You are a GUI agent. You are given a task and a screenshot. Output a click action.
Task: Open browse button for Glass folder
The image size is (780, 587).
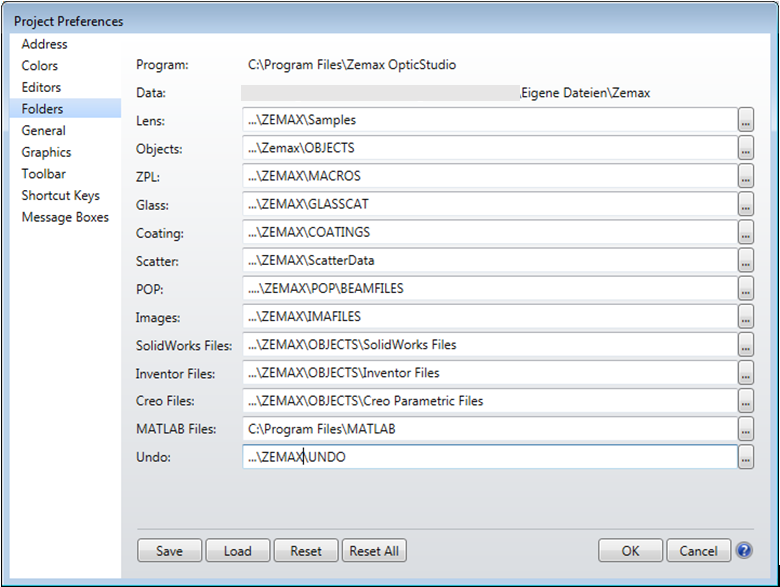(x=746, y=204)
